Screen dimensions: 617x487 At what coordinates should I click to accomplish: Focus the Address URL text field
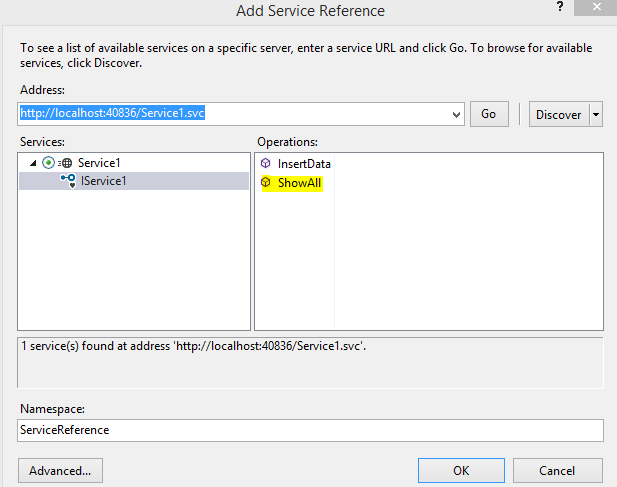click(x=230, y=114)
